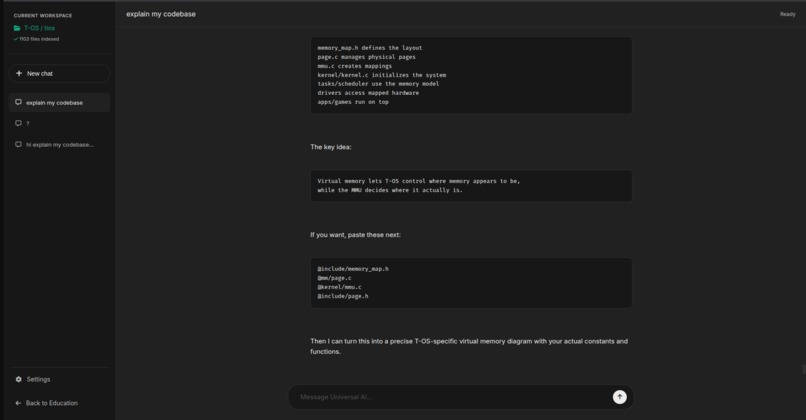The image size is (806, 420).
Task: Click 'apps/games run on top' line
Action: point(353,102)
